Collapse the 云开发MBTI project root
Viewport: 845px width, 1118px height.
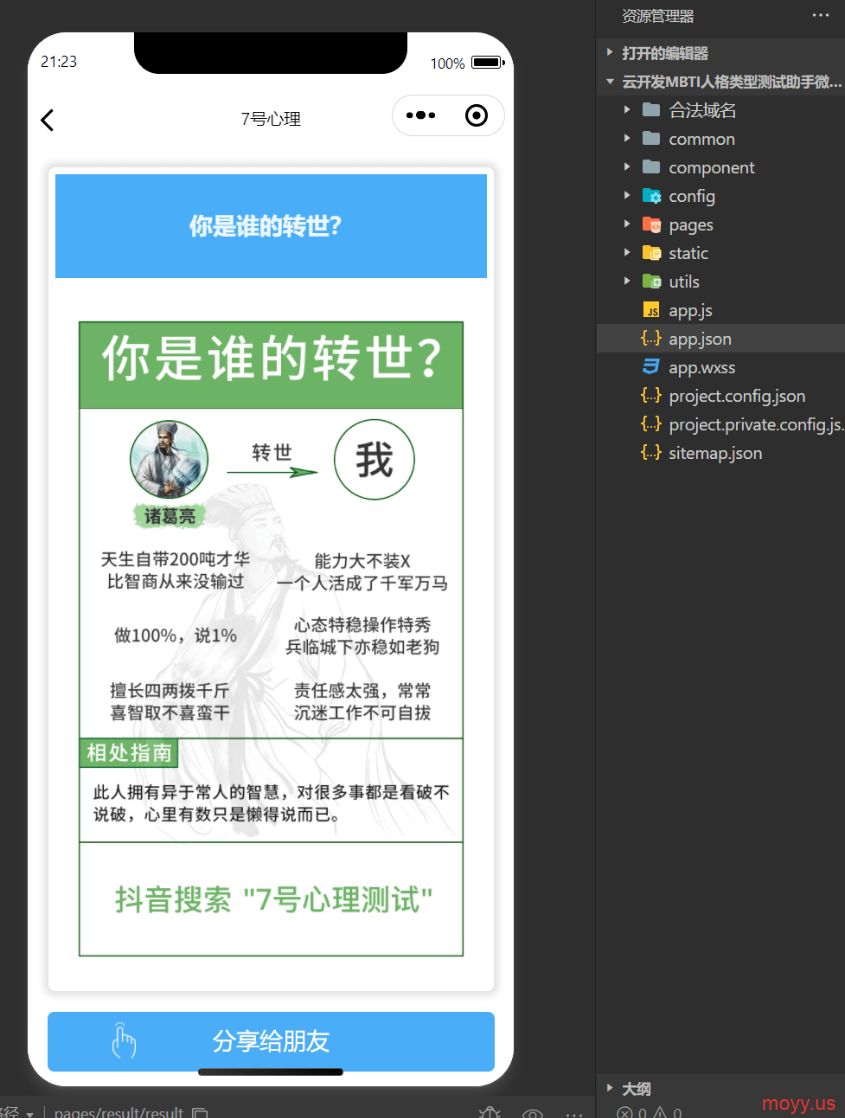click(730, 82)
